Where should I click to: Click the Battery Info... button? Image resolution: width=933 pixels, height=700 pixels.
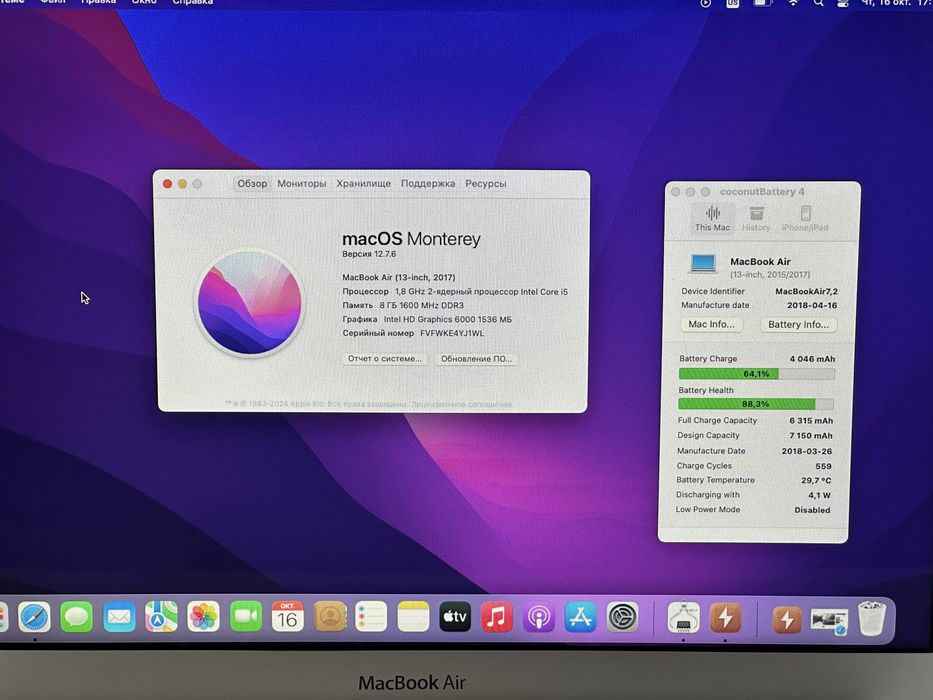coord(799,324)
